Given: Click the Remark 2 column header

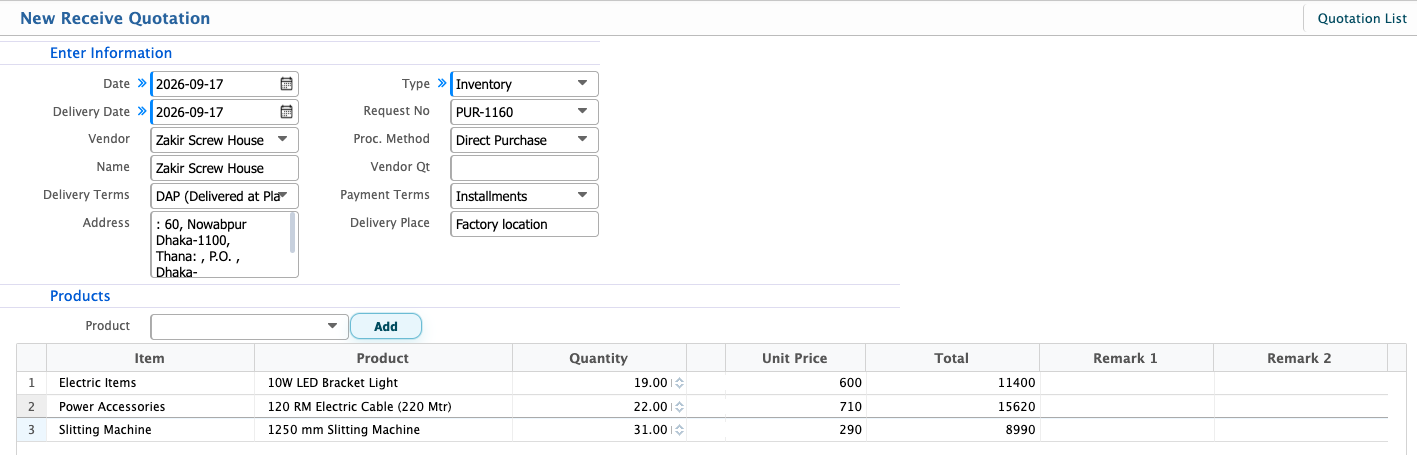Looking at the screenshot, I should coord(1300,358).
